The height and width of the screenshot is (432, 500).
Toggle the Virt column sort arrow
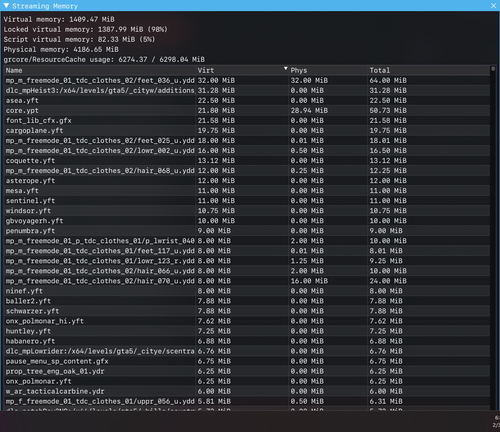tap(285, 69)
